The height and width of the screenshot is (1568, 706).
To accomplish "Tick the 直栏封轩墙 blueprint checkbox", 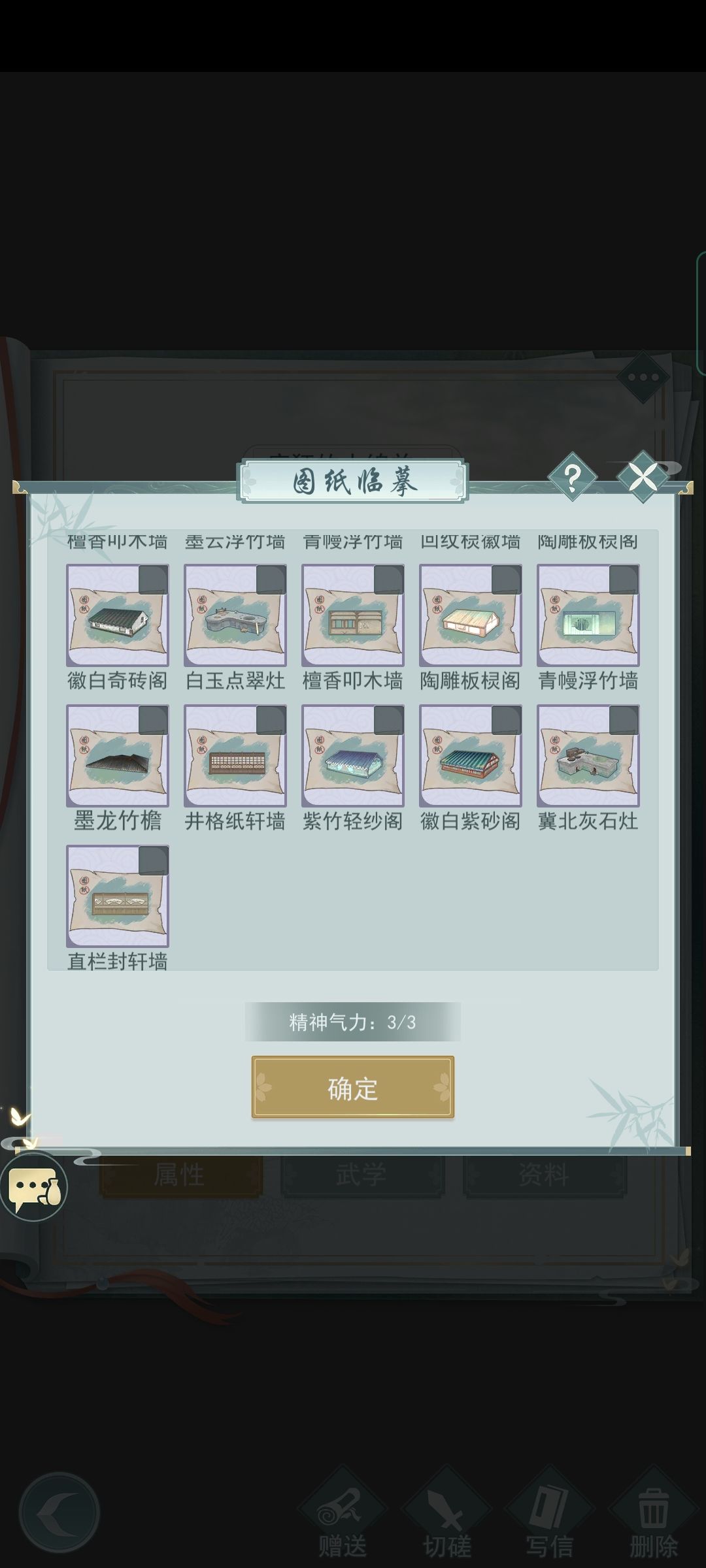I will pos(154,861).
